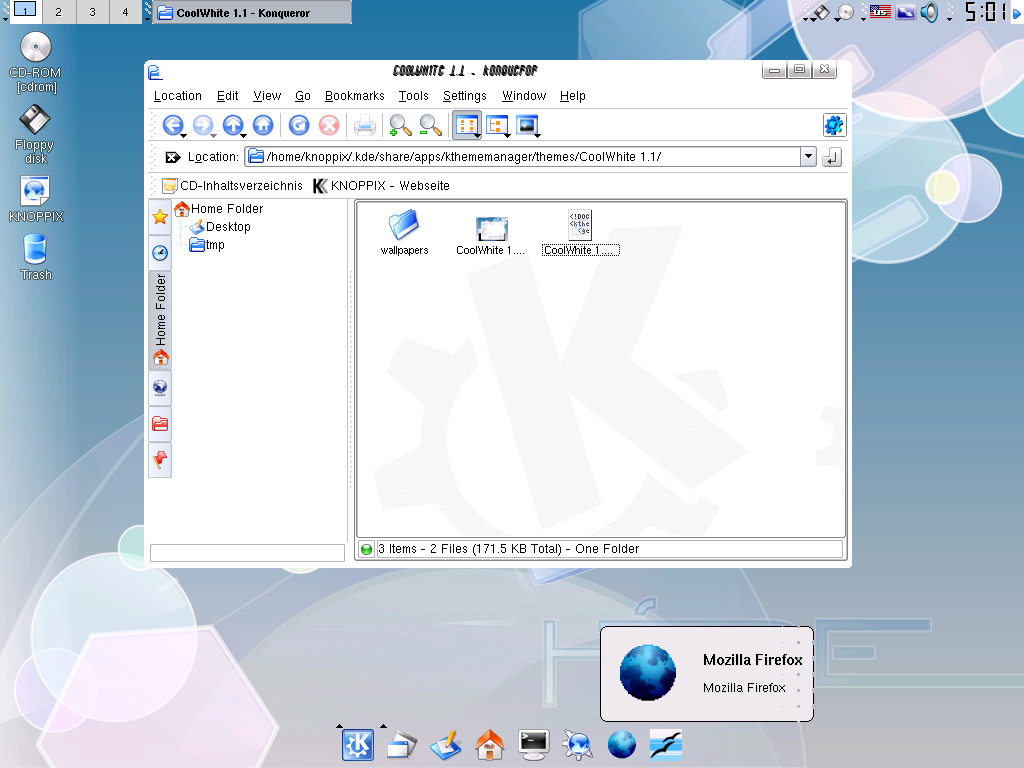
Task: Toggle image preview view button
Action: 528,125
